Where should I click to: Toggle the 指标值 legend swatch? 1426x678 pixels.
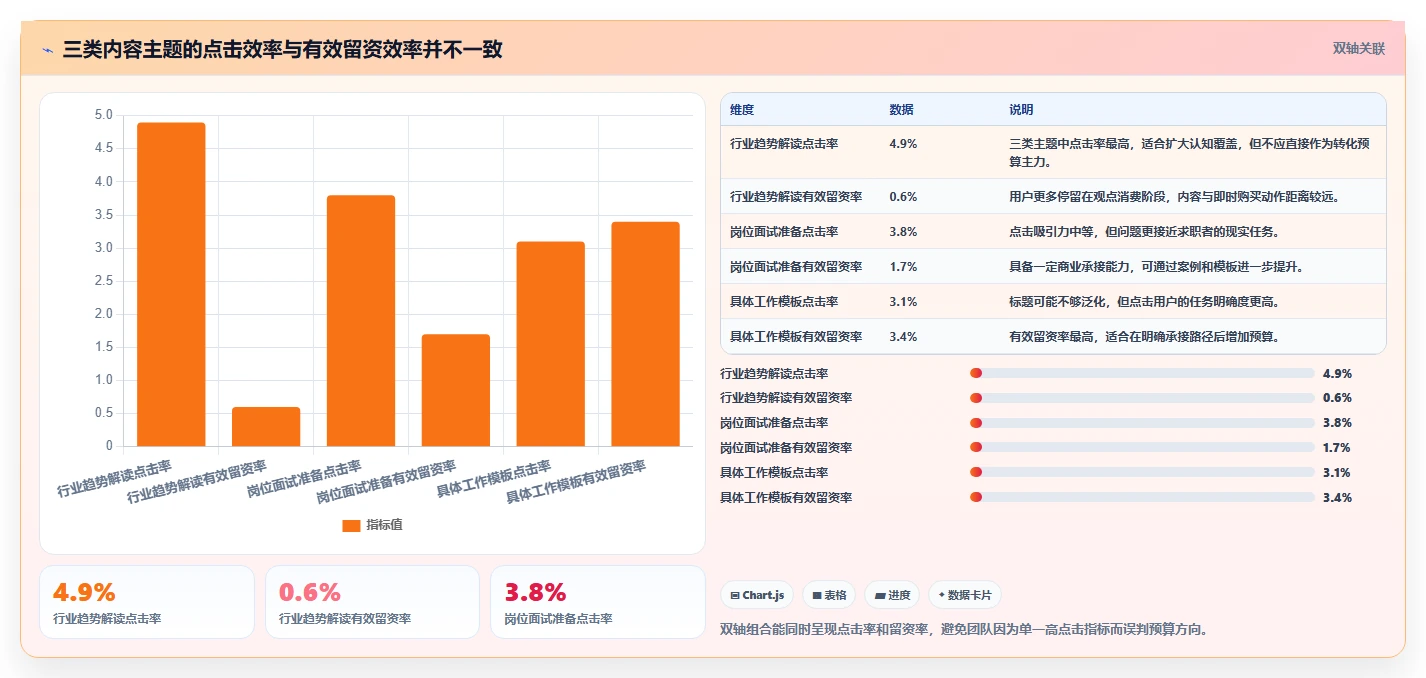click(351, 525)
